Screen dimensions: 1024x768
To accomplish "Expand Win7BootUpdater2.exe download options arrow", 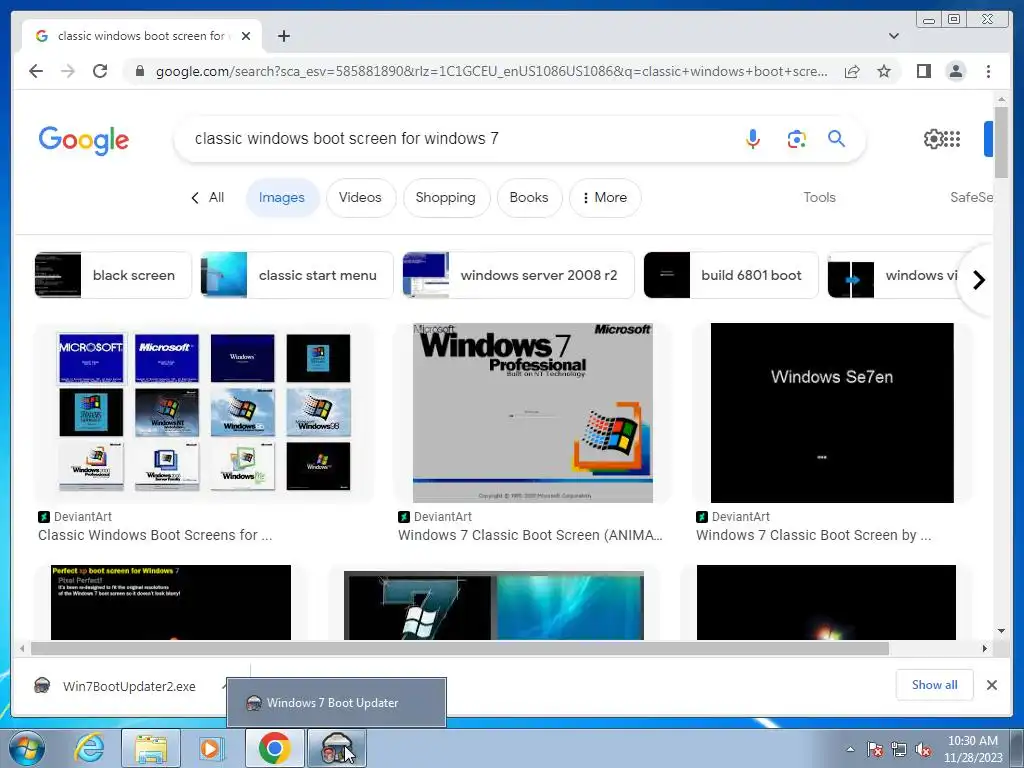I will (x=224, y=686).
